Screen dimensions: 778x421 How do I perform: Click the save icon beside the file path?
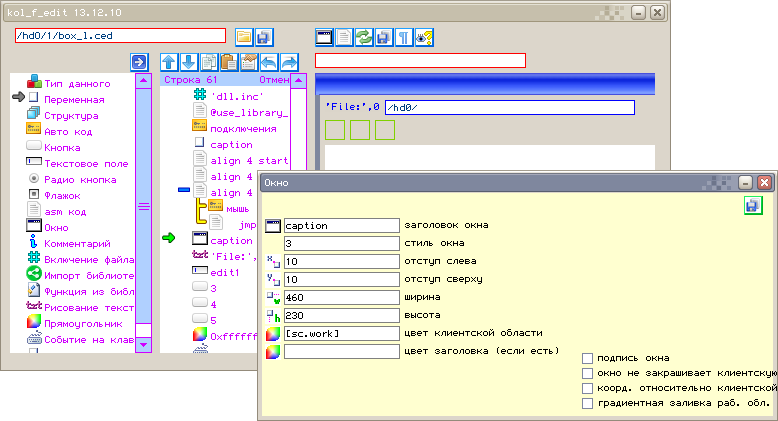264,37
